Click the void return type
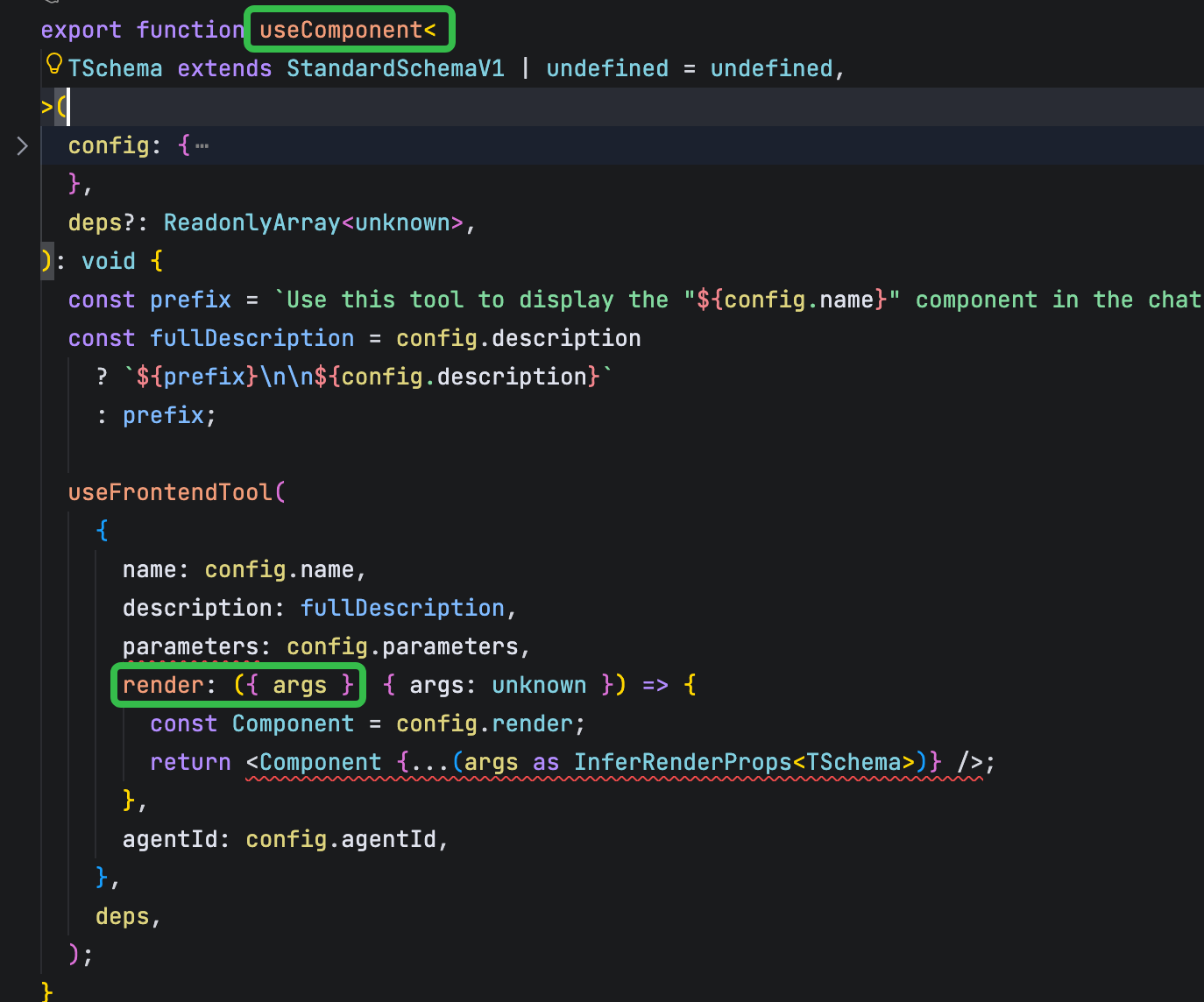Screen dimensions: 1204x1002 tap(109, 261)
